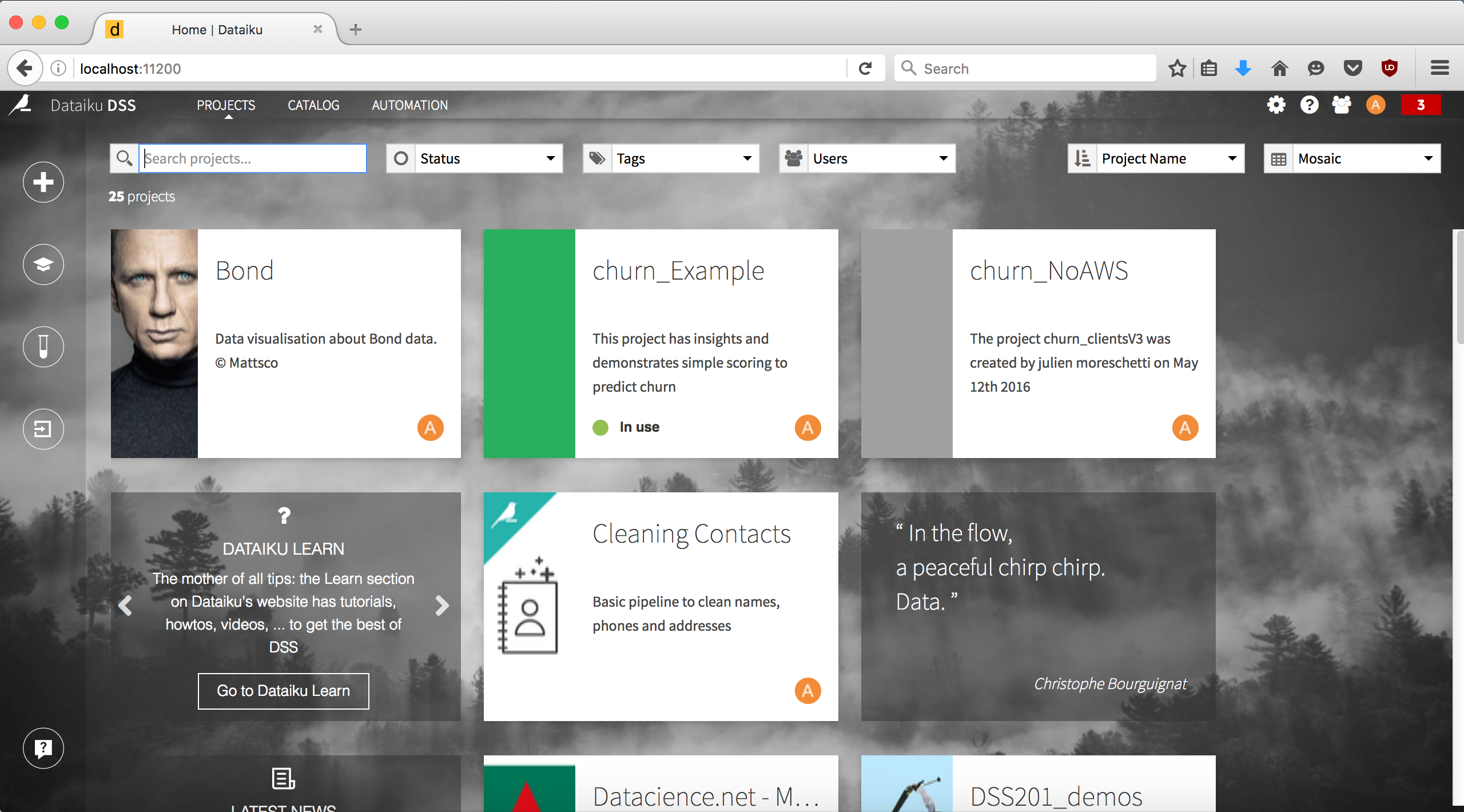The height and width of the screenshot is (812, 1464).
Task: Click the magnifier icon next to Search projects
Action: pyautogui.click(x=124, y=158)
